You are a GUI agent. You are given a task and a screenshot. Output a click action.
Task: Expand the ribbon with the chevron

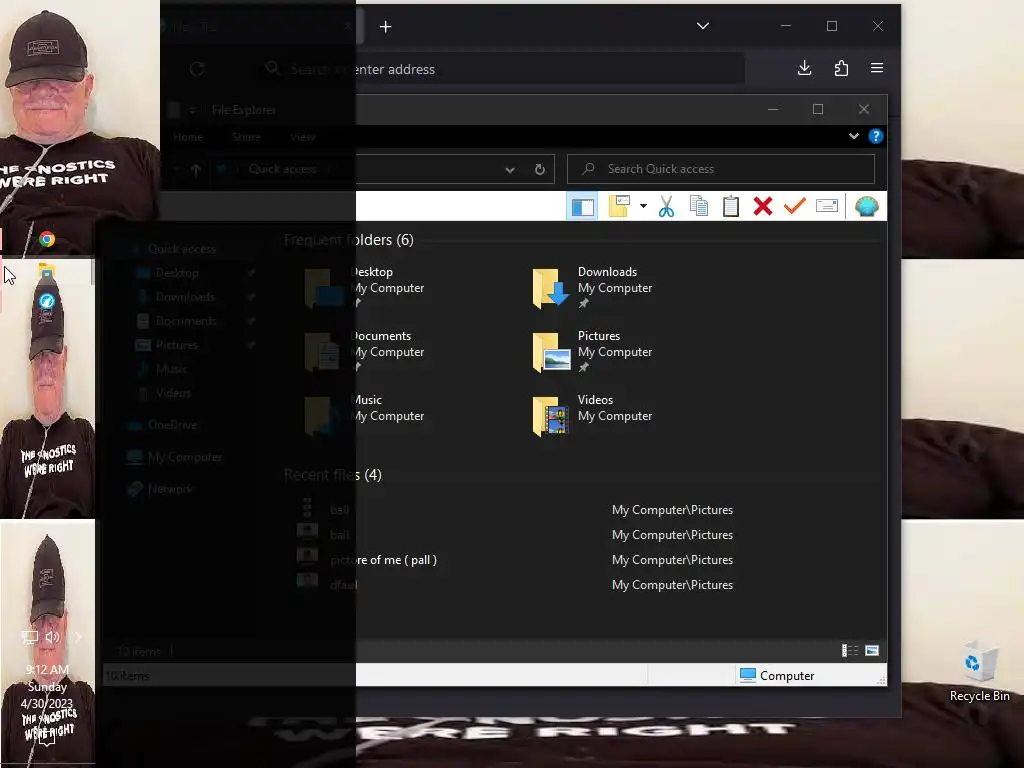pyautogui.click(x=854, y=136)
